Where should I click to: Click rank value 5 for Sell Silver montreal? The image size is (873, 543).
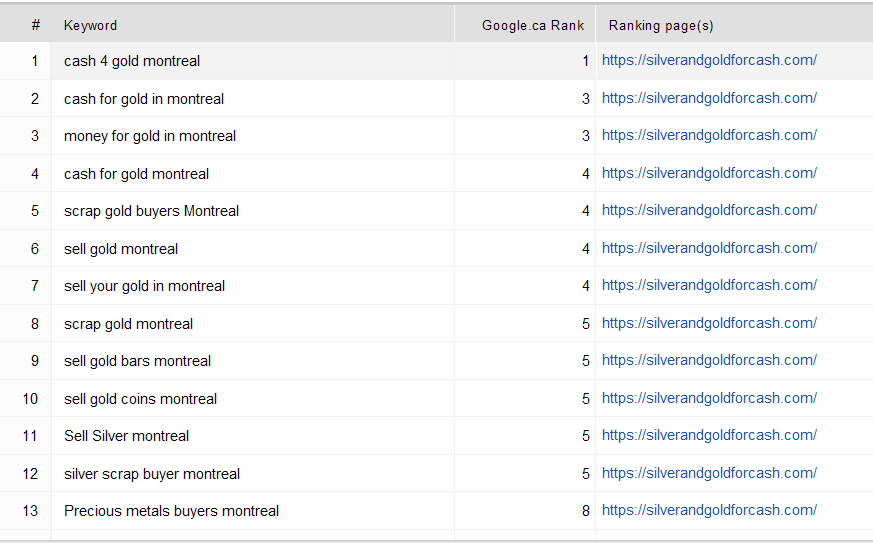[586, 436]
